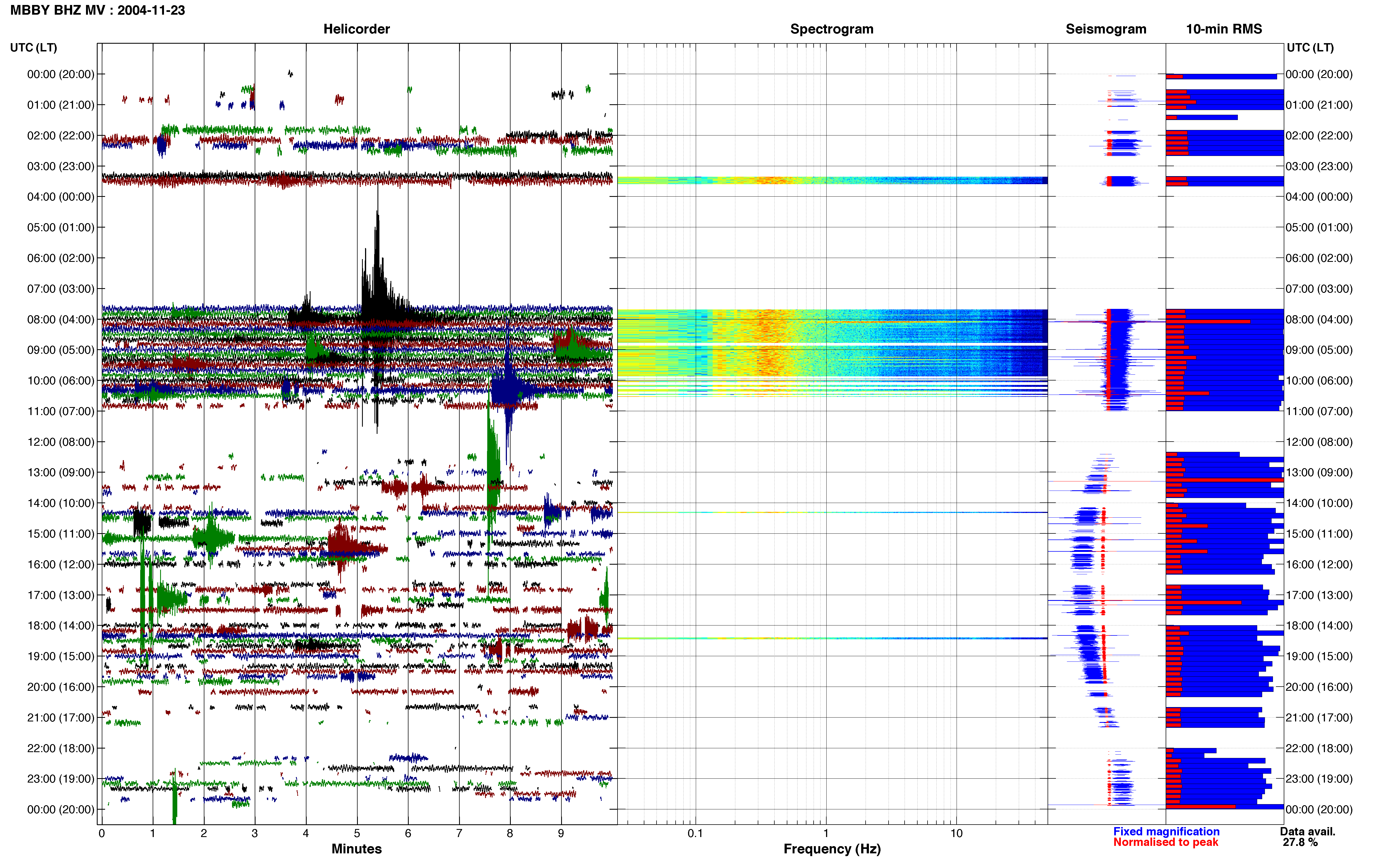The width and height of the screenshot is (1388, 868).
Task: Click left time label '07:00 (03:00)'
Action: pyautogui.click(x=61, y=289)
